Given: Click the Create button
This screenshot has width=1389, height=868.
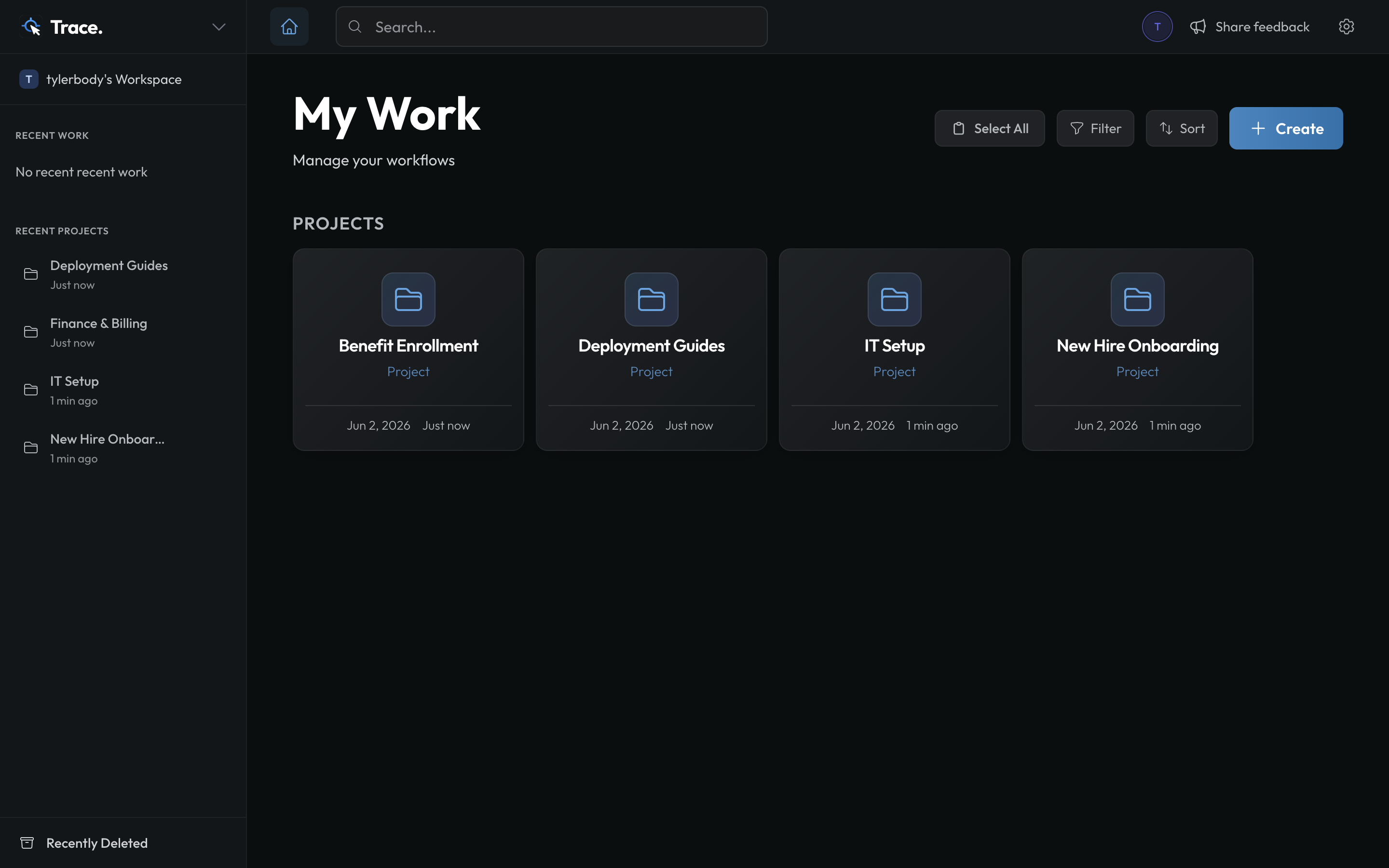Looking at the screenshot, I should pyautogui.click(x=1286, y=128).
